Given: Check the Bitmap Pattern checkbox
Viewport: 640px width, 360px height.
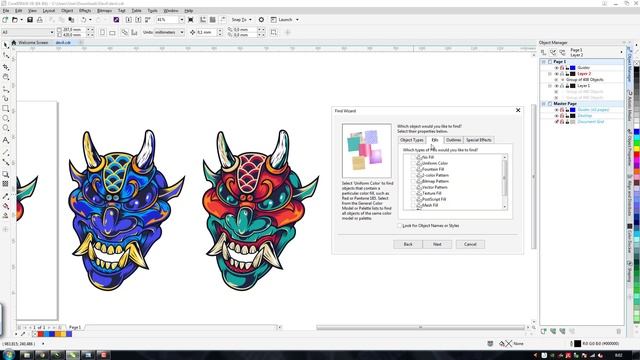Looking at the screenshot, I should (x=413, y=181).
